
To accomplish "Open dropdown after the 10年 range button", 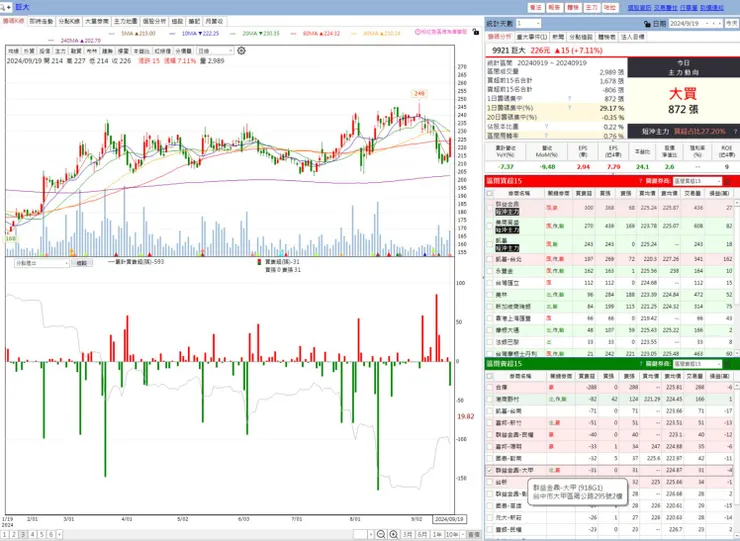I will tap(463, 534).
